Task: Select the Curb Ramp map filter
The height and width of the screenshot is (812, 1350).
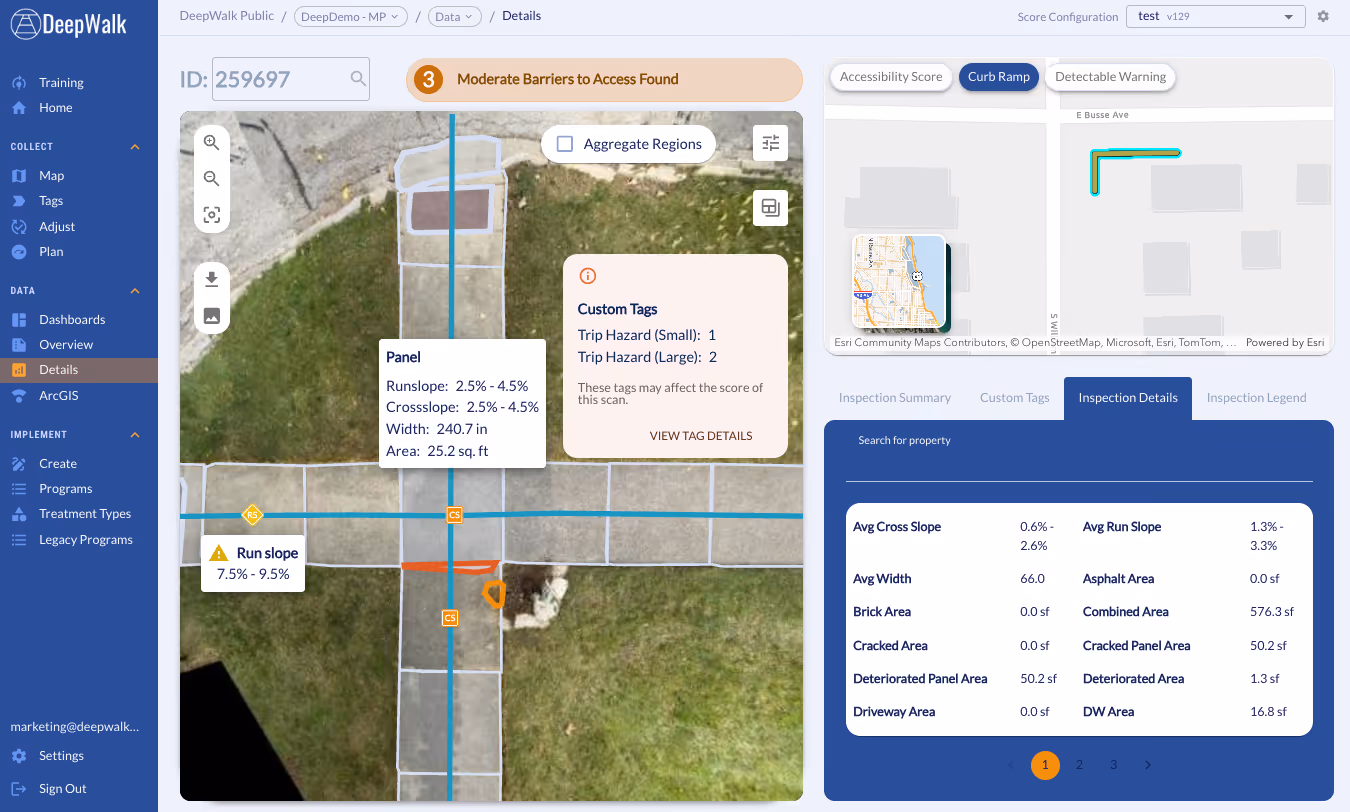Action: [999, 77]
